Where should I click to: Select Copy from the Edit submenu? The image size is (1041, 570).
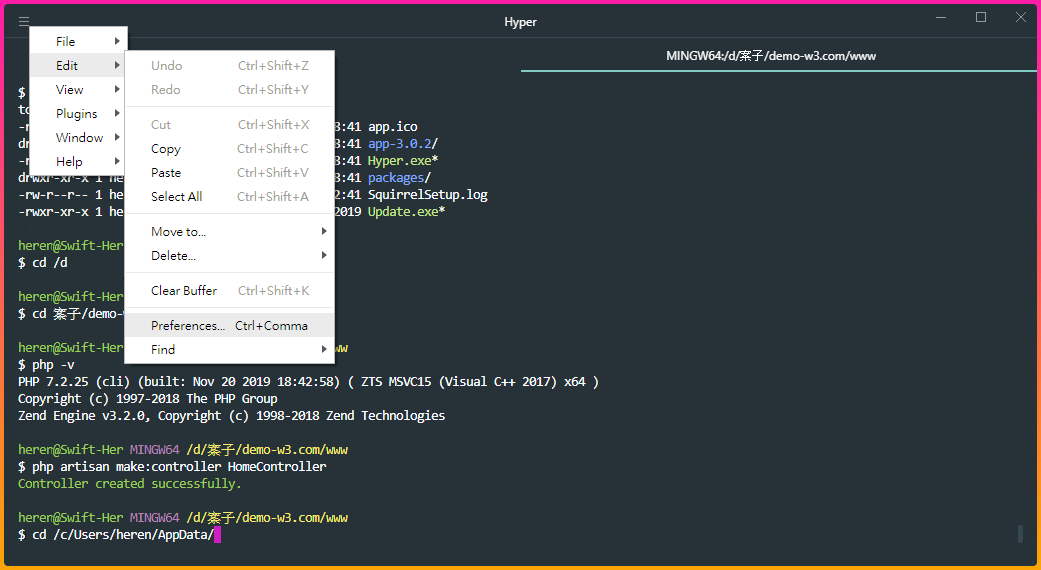click(230, 149)
